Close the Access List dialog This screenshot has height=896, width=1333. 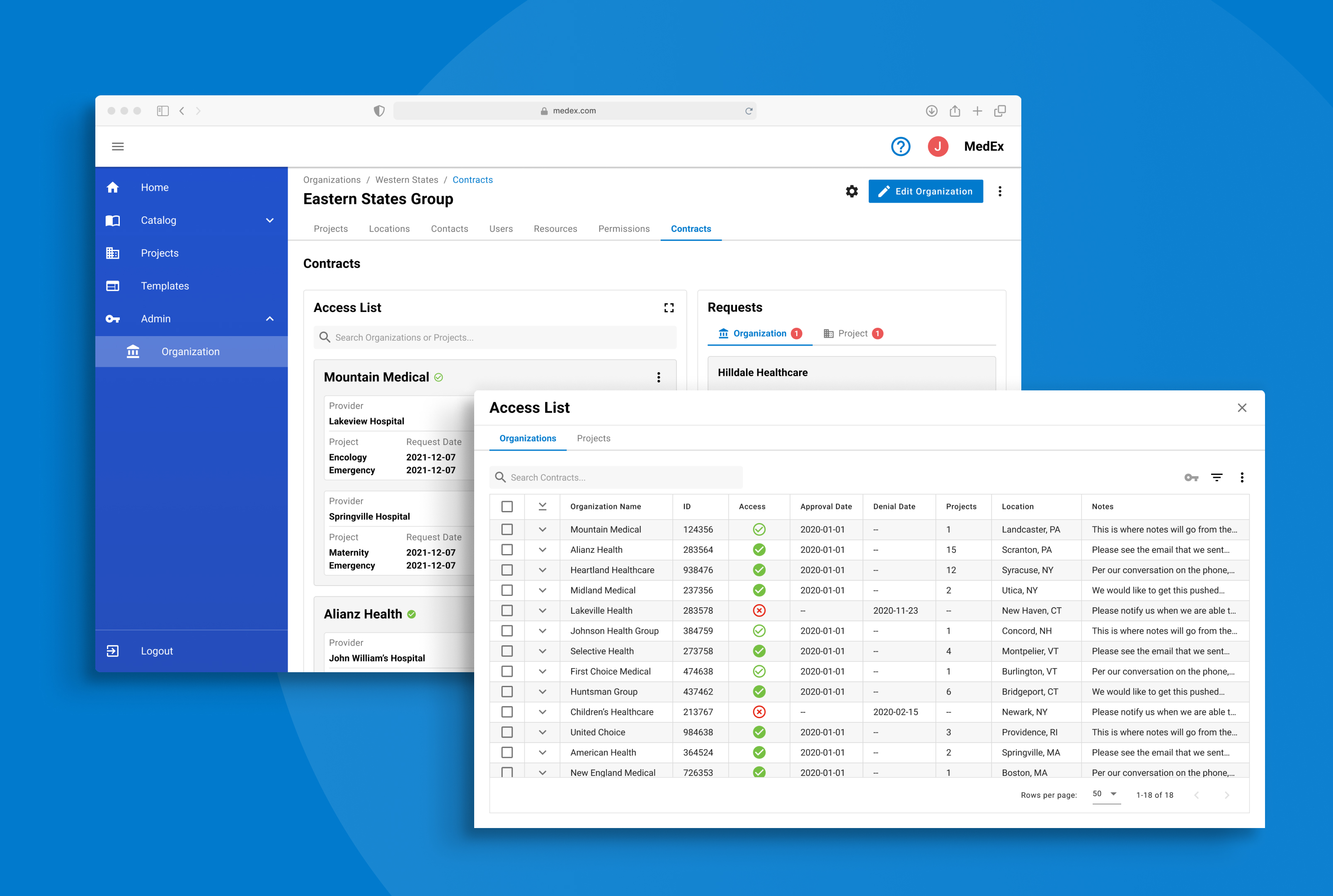[x=1241, y=407]
